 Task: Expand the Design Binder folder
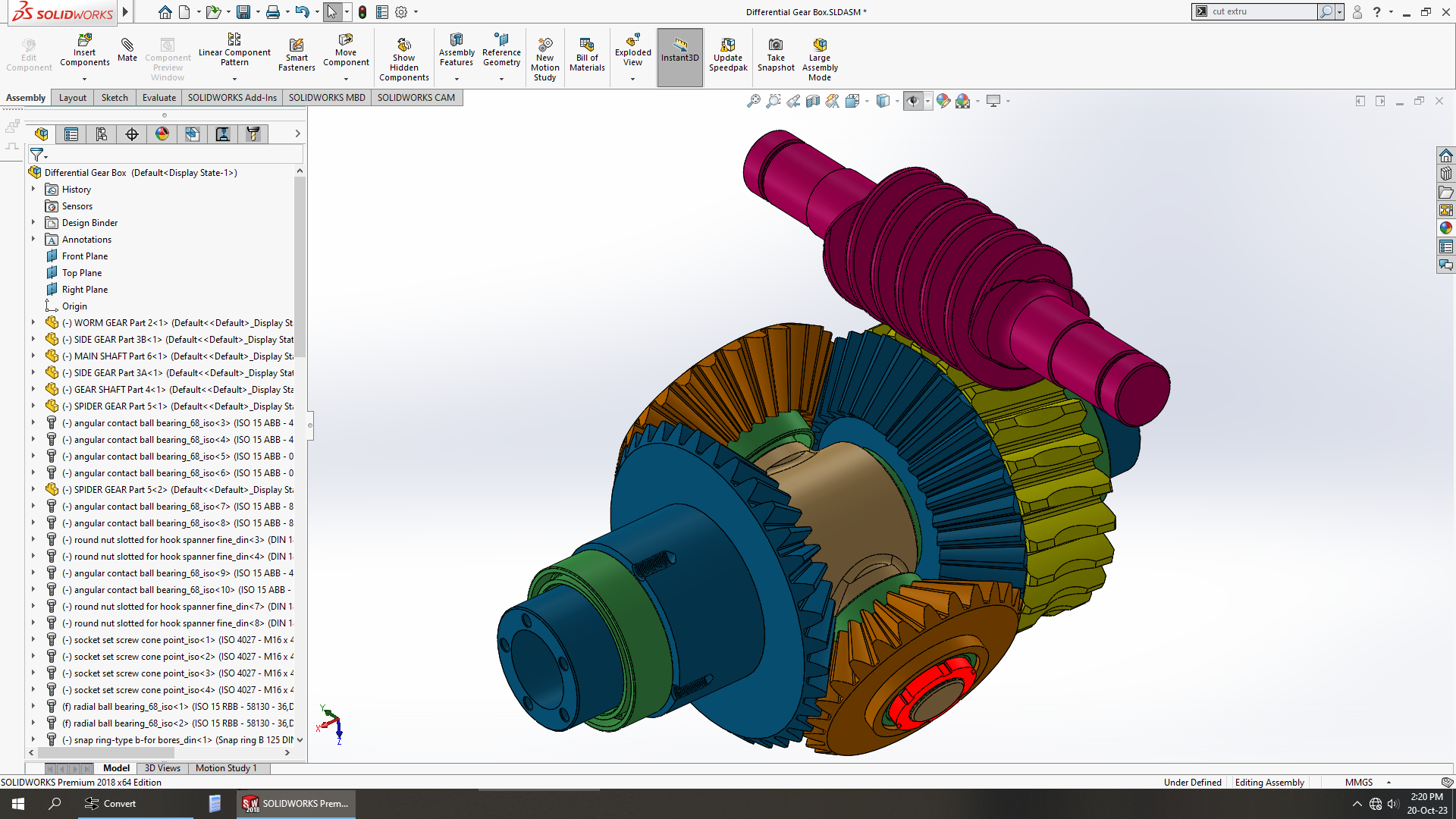(x=33, y=223)
